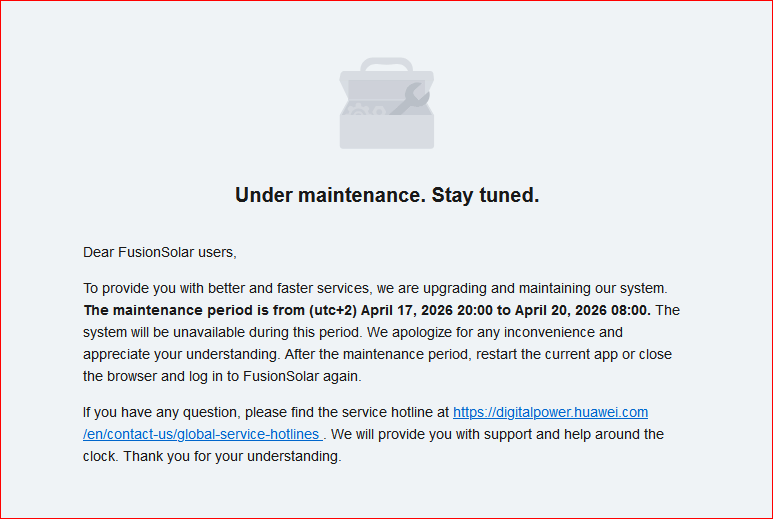Click the "Under maintenance. Stay tuned." heading
The width and height of the screenshot is (773, 519).
tap(387, 195)
